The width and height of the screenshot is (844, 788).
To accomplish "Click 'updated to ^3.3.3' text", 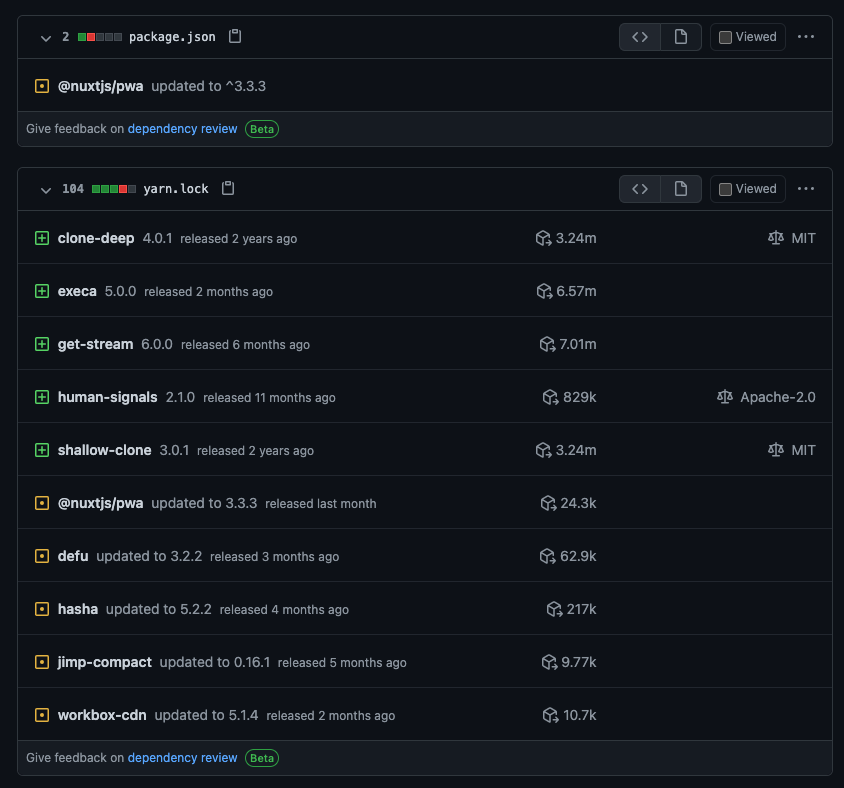I will click(208, 86).
